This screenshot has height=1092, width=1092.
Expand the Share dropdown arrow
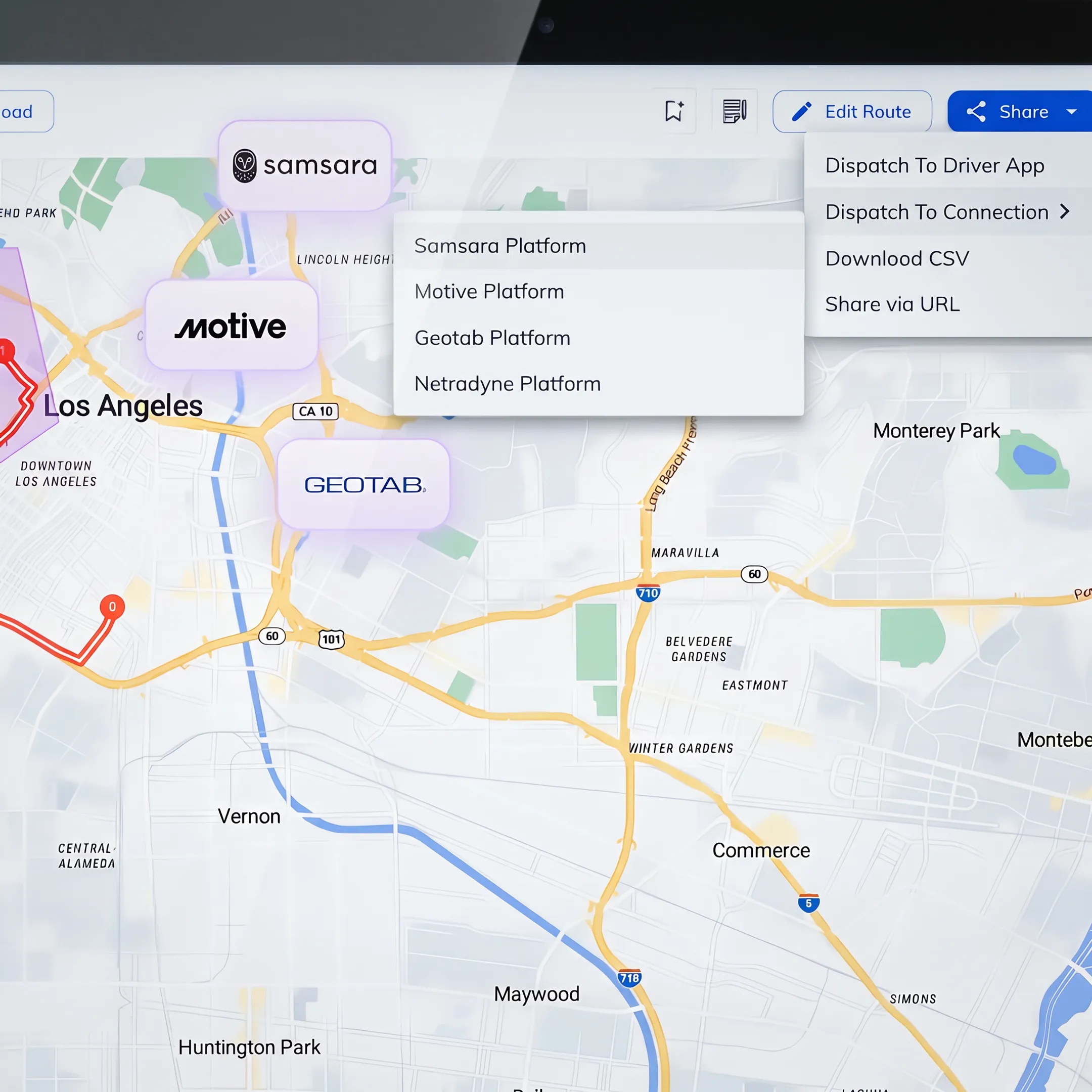coord(1071,112)
